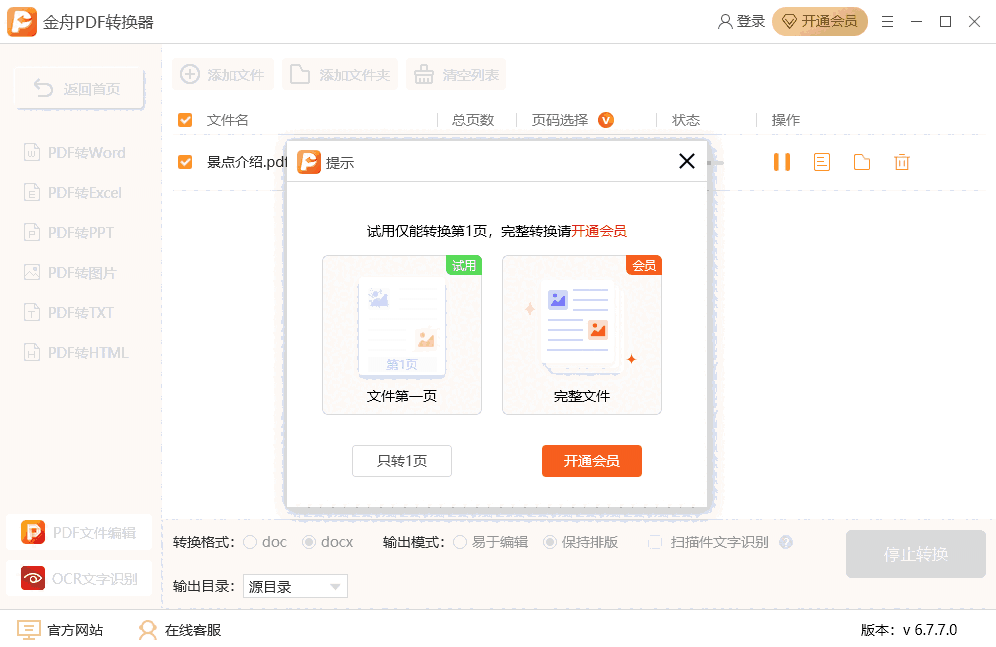Click the 金舟PDF转换器 app logo

coord(22,22)
